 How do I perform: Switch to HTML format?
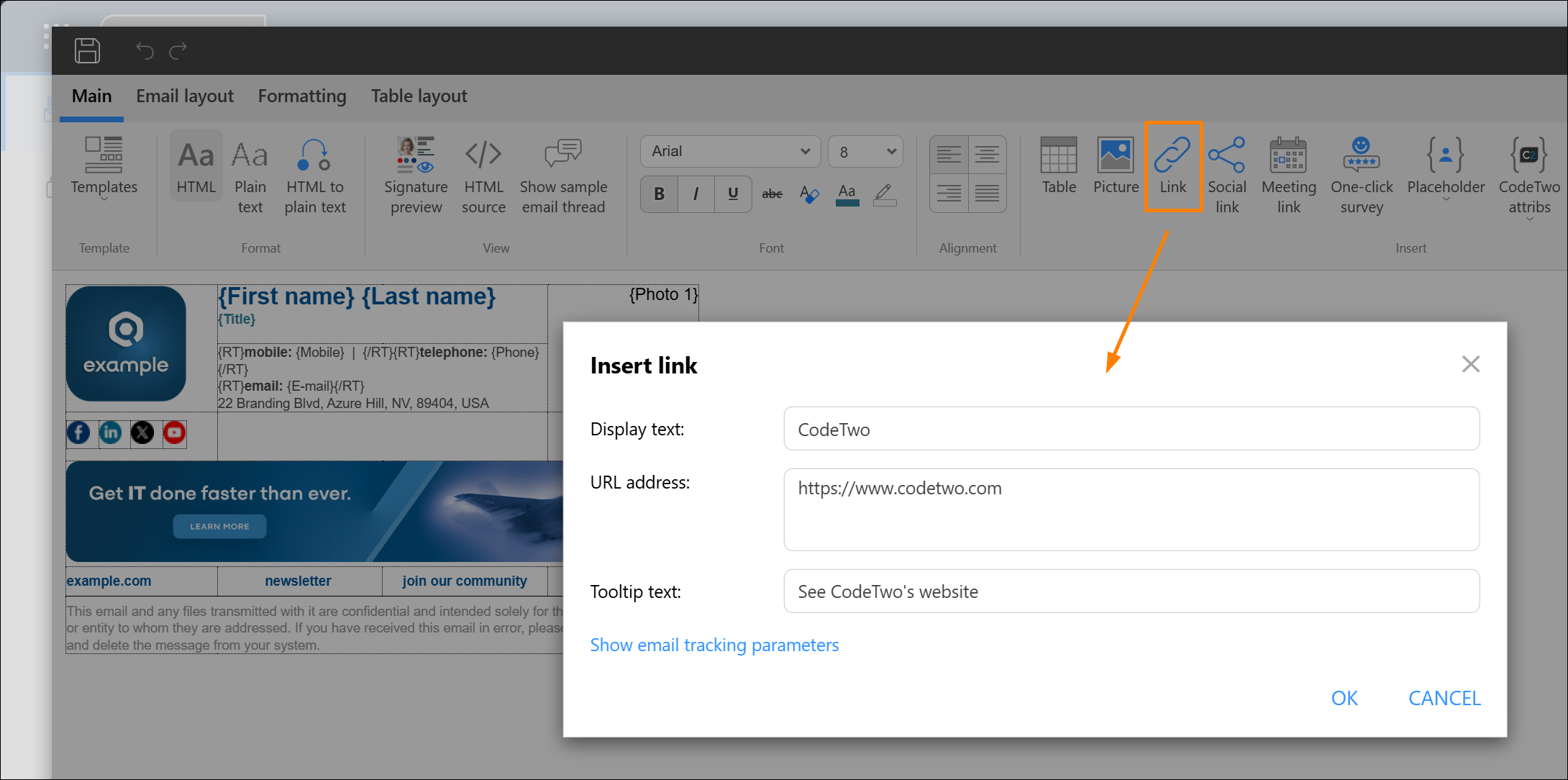click(x=196, y=166)
